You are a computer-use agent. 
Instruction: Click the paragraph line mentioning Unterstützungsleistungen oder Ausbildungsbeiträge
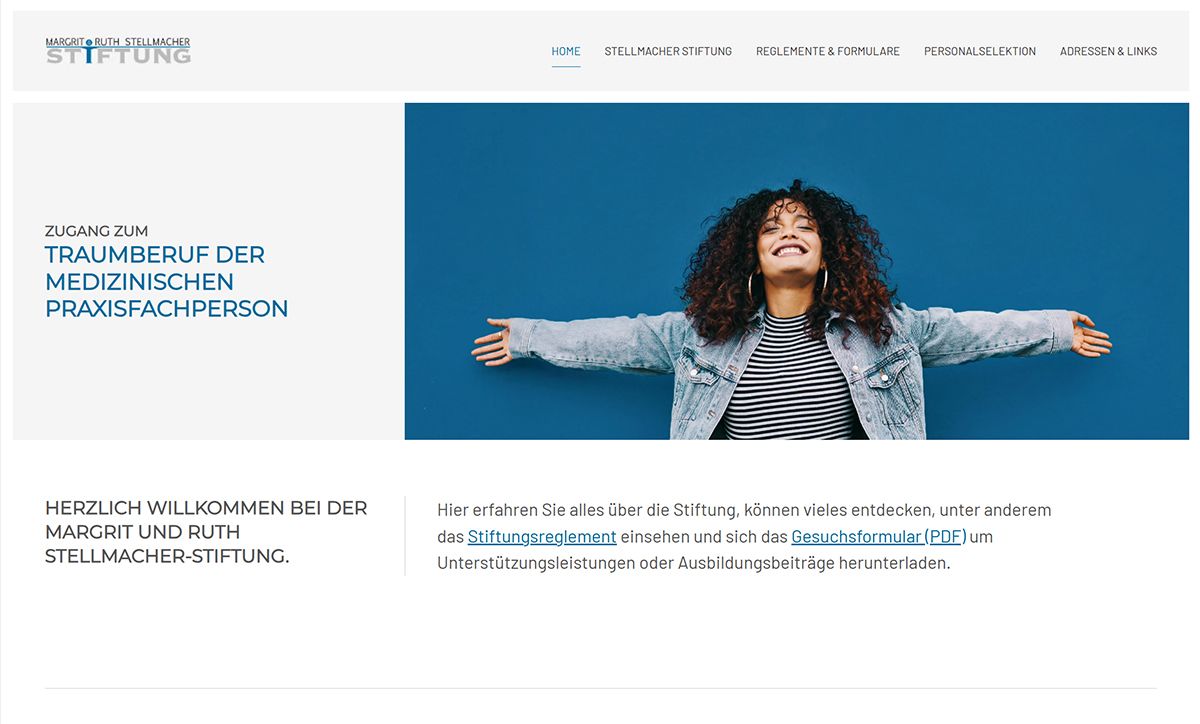click(693, 563)
